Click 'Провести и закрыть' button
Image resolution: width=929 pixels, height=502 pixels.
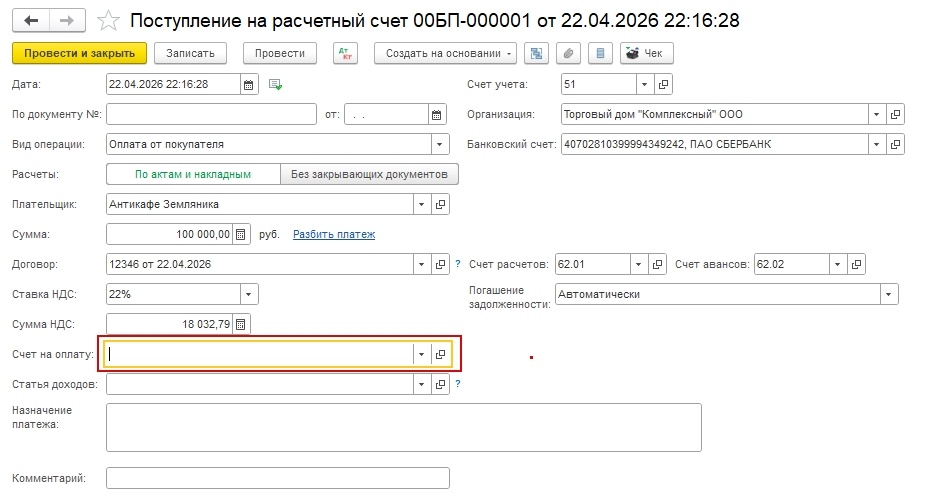[79, 53]
